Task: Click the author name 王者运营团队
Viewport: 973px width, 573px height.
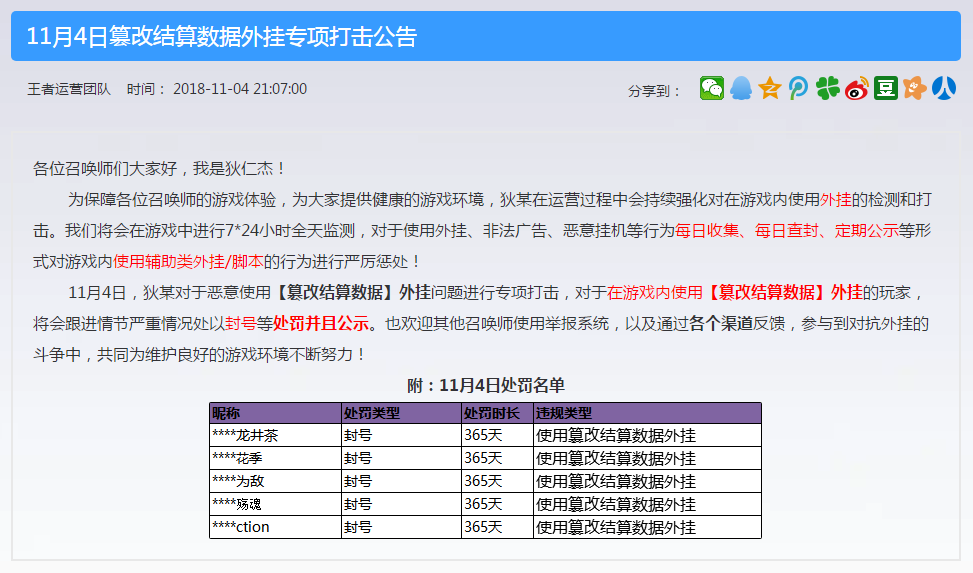Action: (x=69, y=89)
